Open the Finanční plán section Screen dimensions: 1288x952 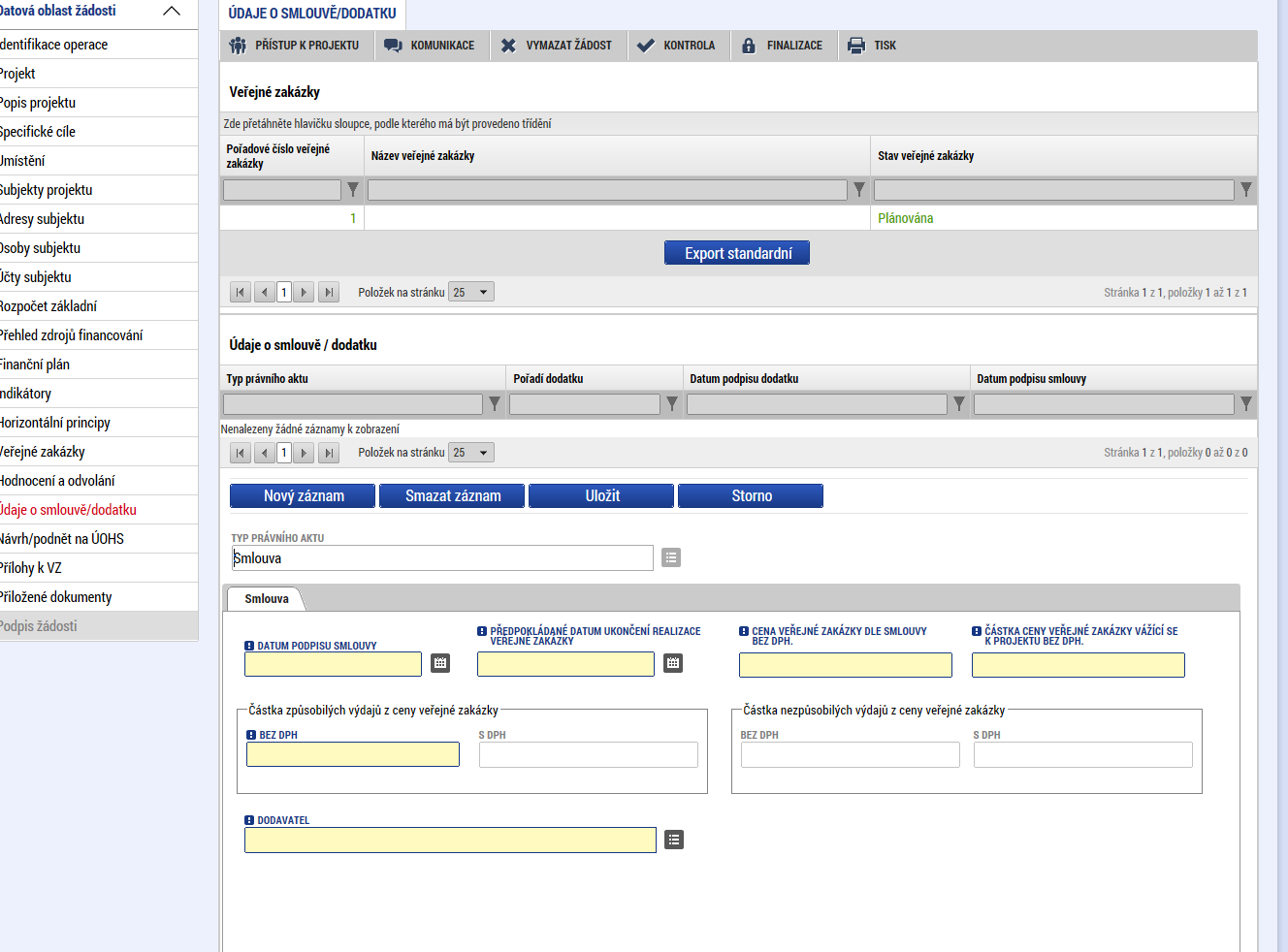(98, 365)
